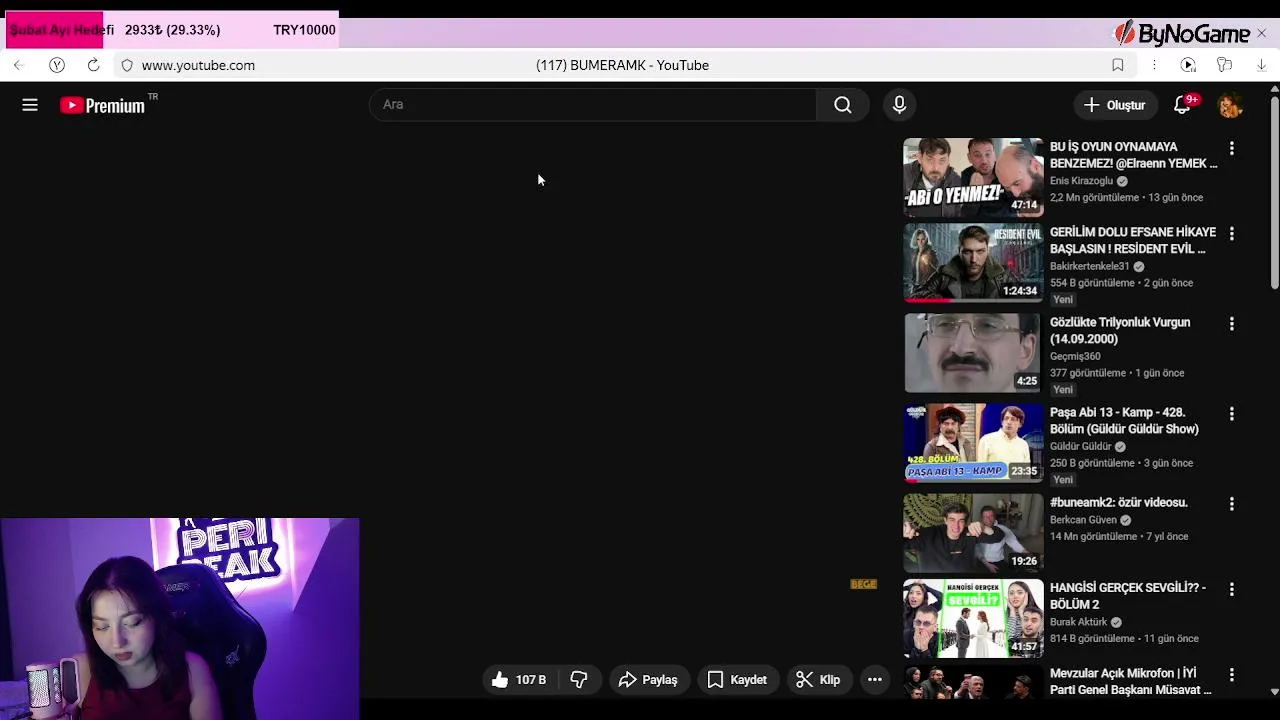Open title HANGİSİ GERÇEK SEVGİLİ?? - BÖLÜM 2

coord(1128,596)
